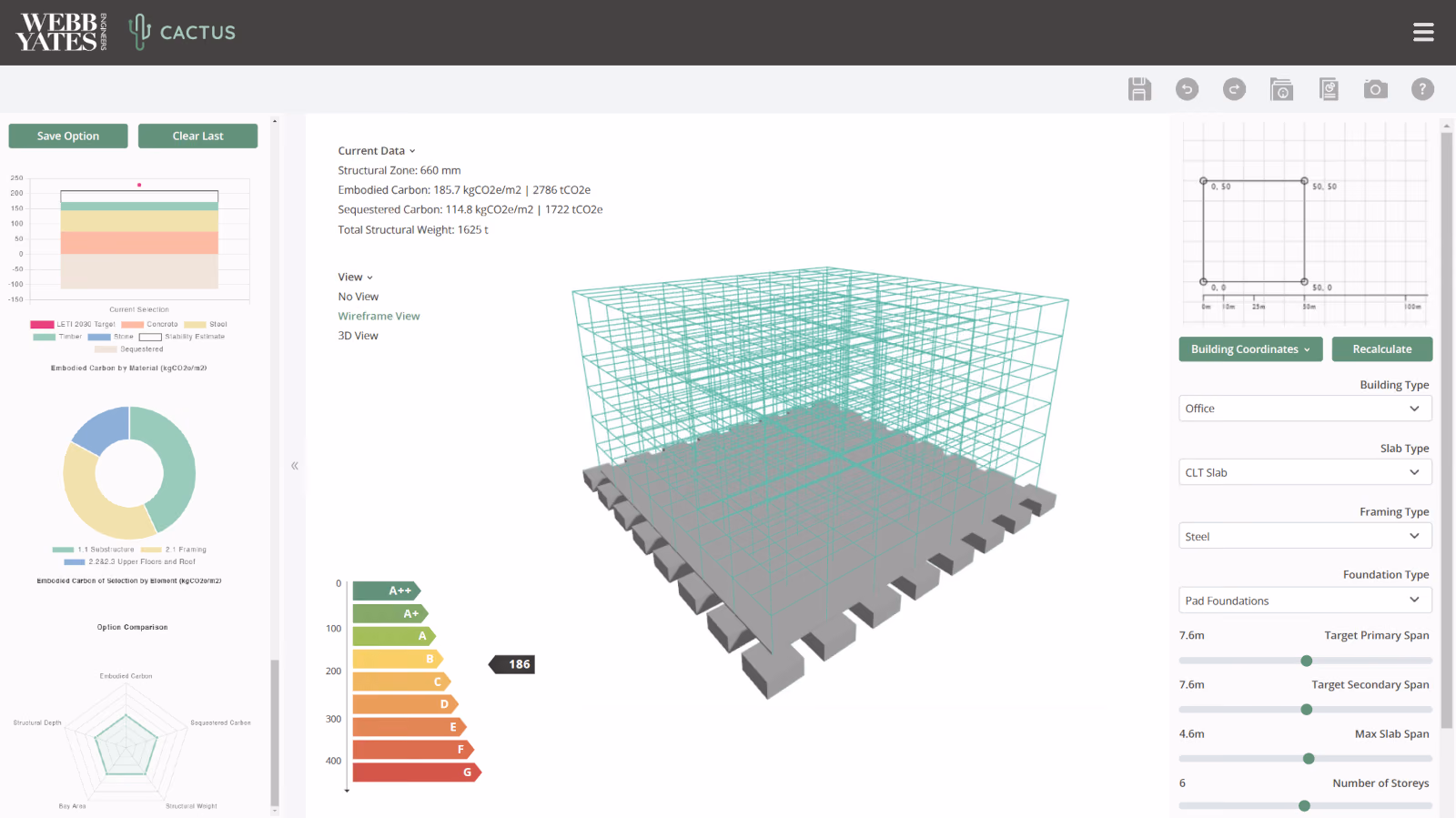1456x818 pixels.
Task: Open Building Type dropdown showing Office
Action: coord(1305,409)
